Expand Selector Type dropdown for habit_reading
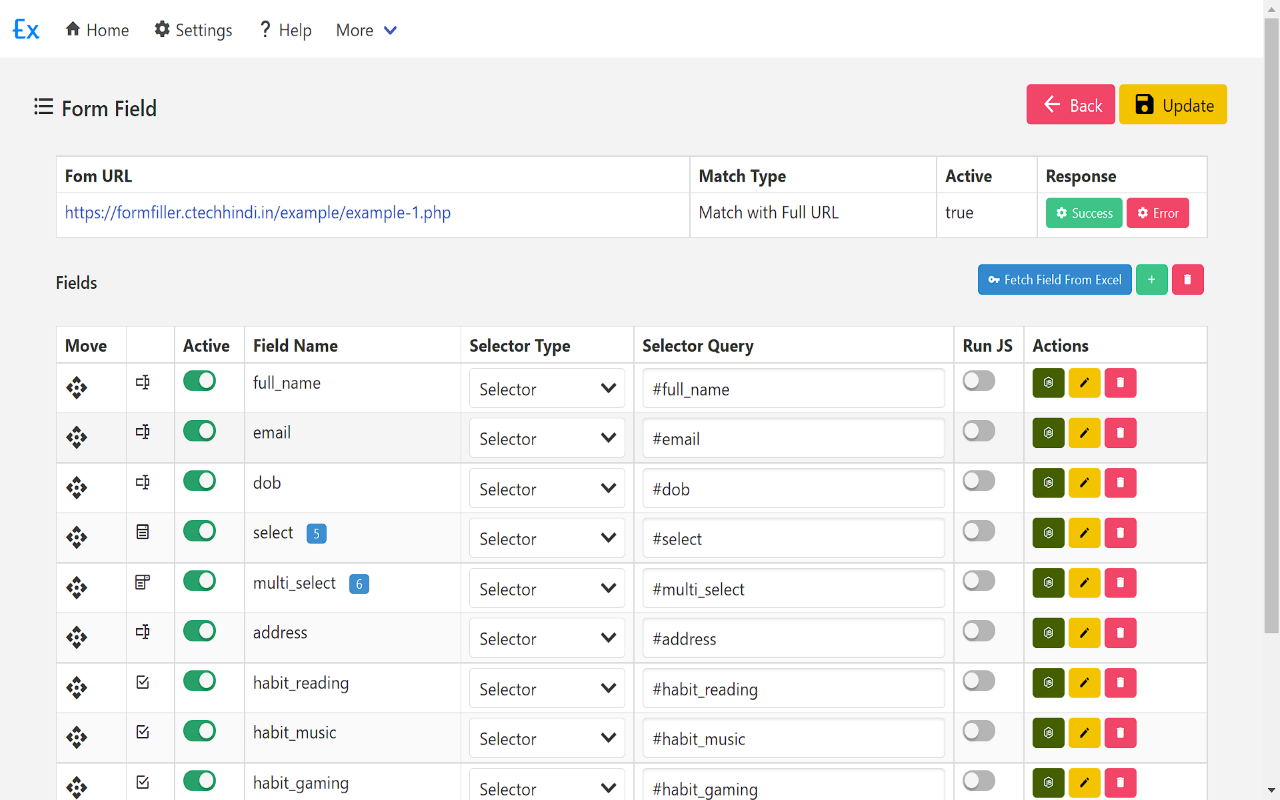The height and width of the screenshot is (800, 1280). (546, 689)
